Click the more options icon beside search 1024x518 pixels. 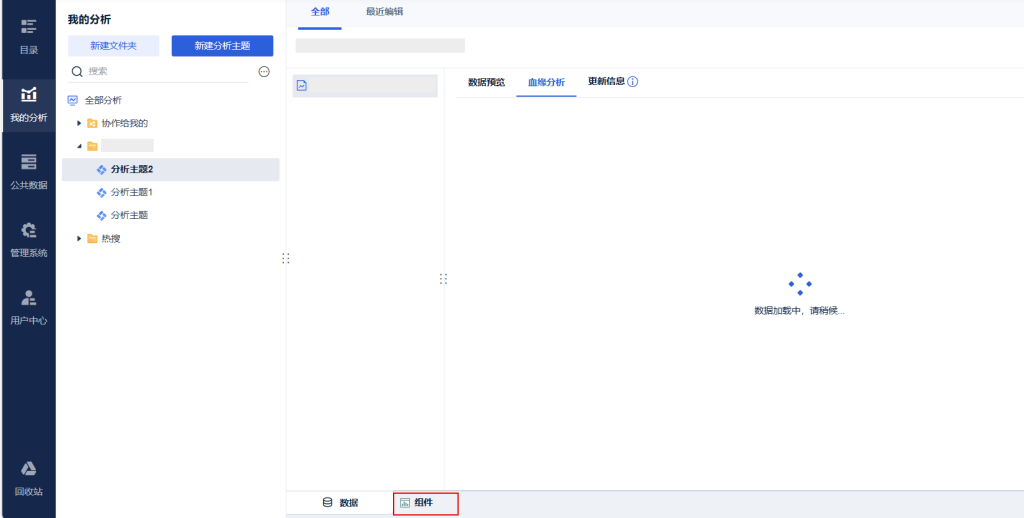pyautogui.click(x=264, y=72)
